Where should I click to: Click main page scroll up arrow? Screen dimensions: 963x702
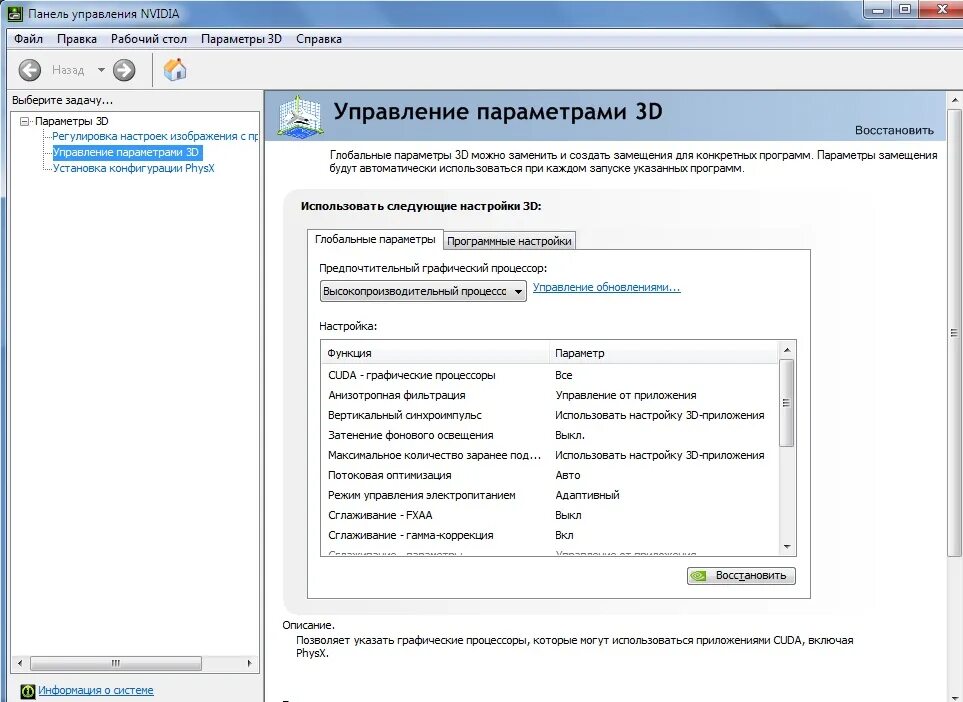pyautogui.click(x=954, y=99)
